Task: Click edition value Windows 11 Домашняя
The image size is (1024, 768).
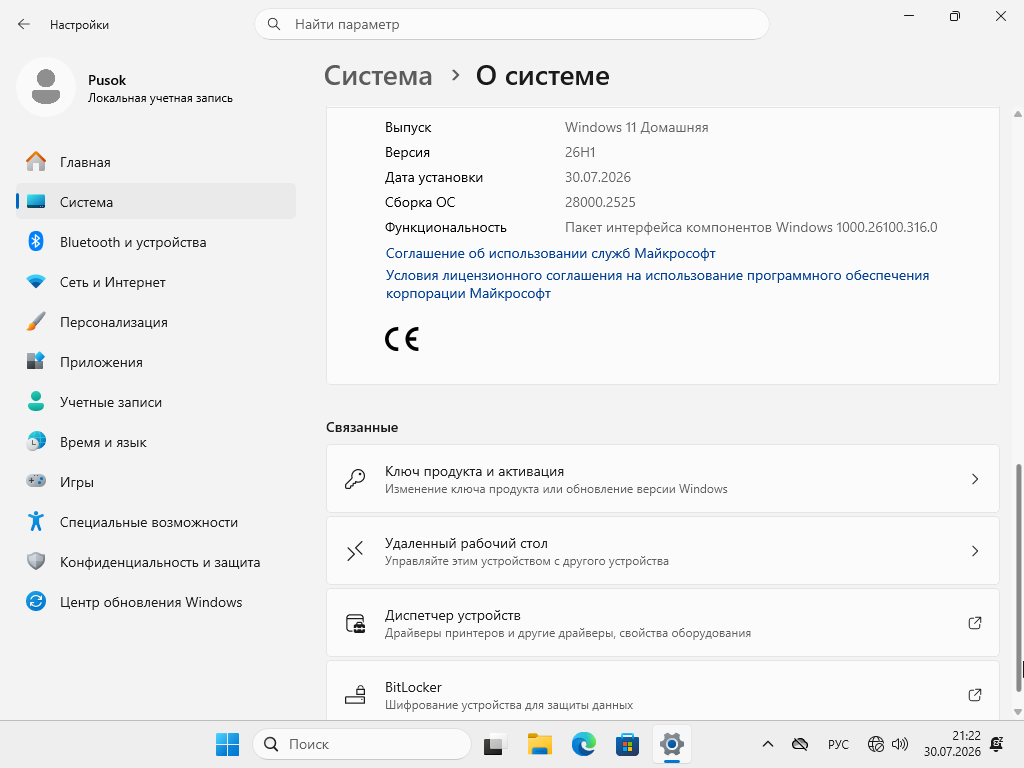Action: tap(636, 127)
